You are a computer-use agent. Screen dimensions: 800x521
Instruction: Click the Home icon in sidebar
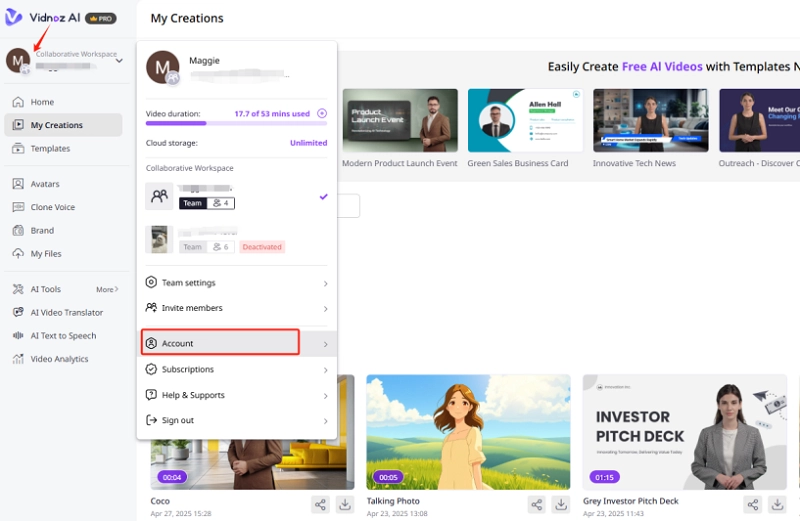(x=18, y=102)
